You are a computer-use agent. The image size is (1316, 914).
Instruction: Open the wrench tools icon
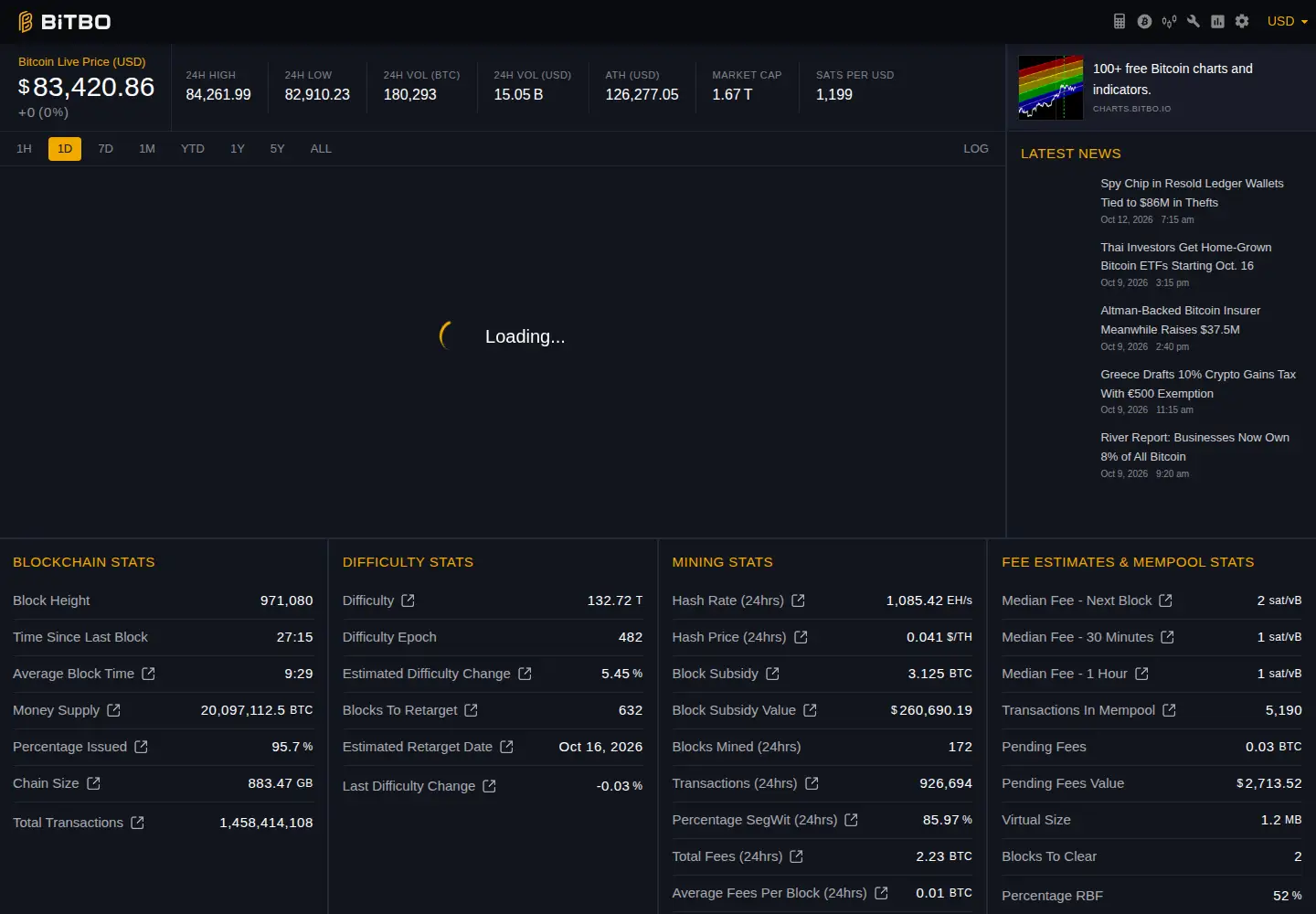click(x=1194, y=21)
